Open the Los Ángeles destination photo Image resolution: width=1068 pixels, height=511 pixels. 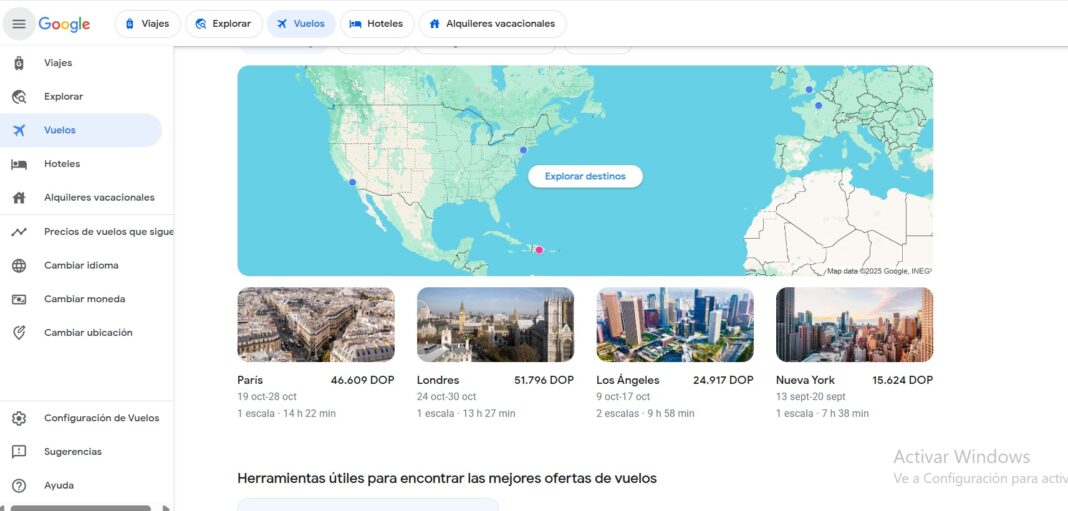click(675, 324)
